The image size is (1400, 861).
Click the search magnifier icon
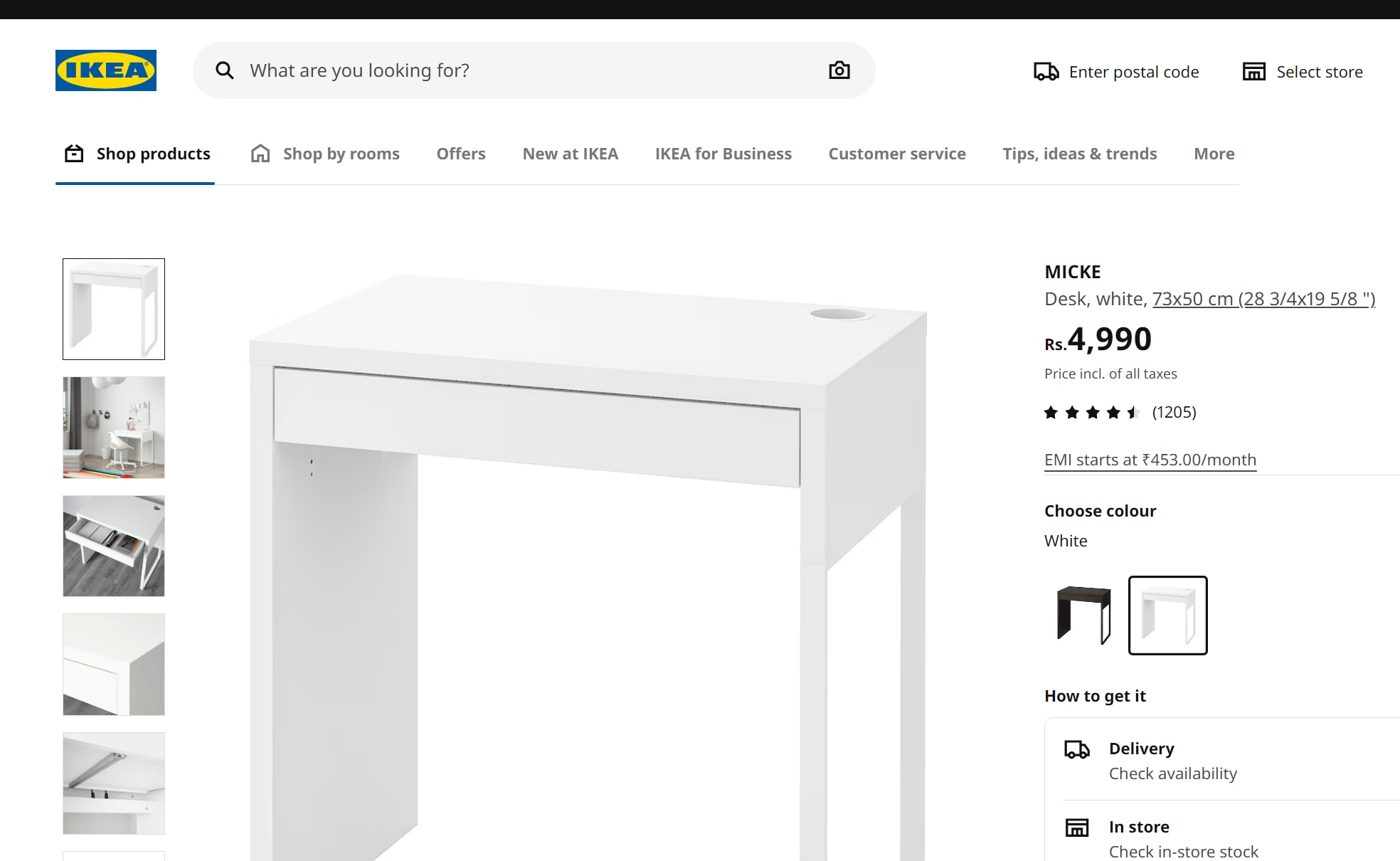click(x=224, y=70)
